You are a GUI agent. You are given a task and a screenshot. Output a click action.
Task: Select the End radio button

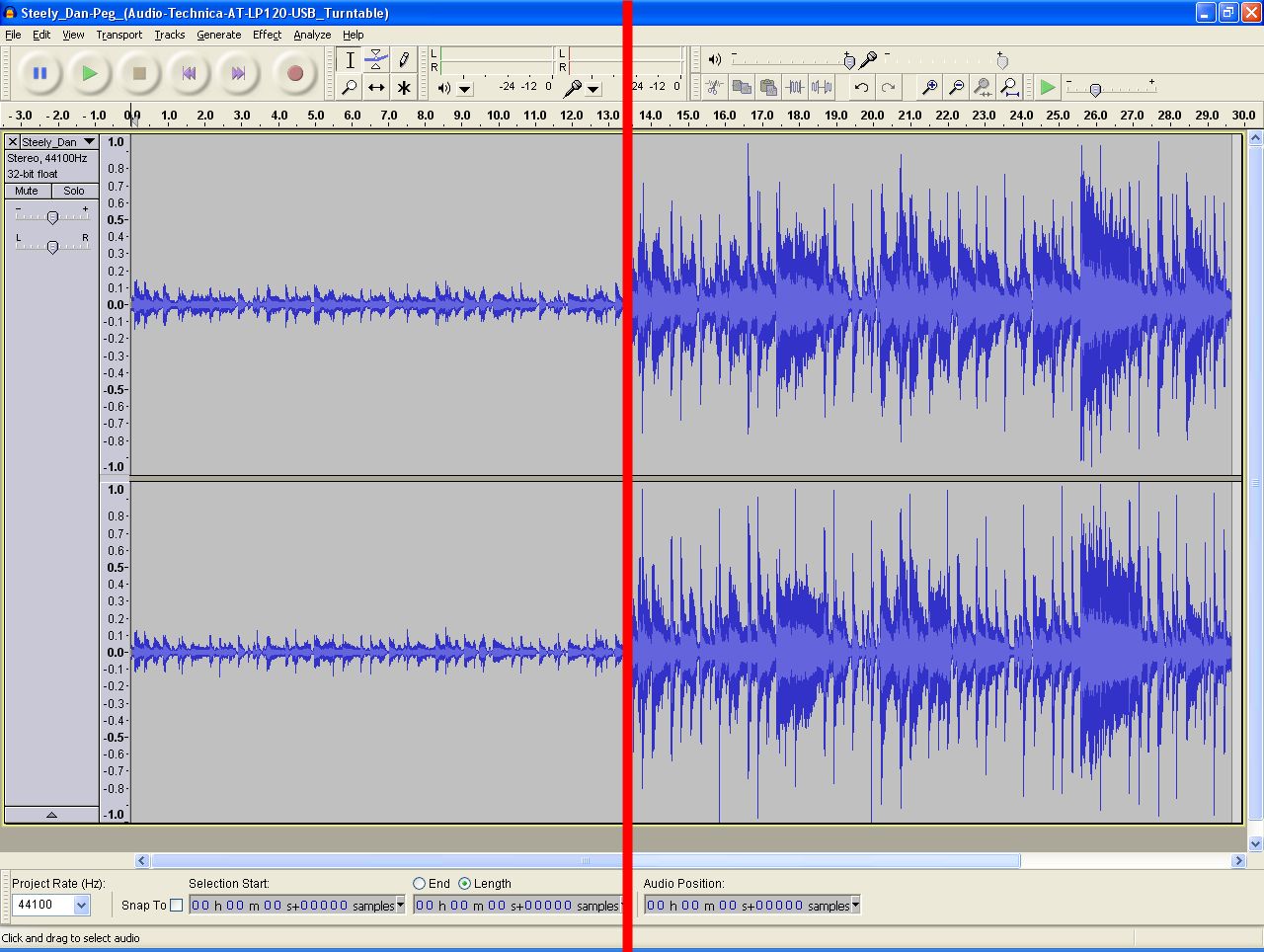pos(420,884)
